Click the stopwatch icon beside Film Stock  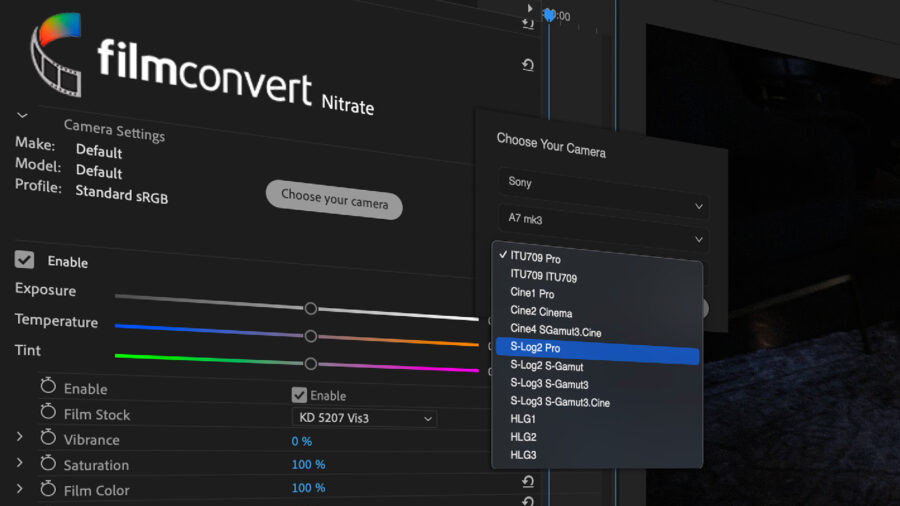pos(48,413)
